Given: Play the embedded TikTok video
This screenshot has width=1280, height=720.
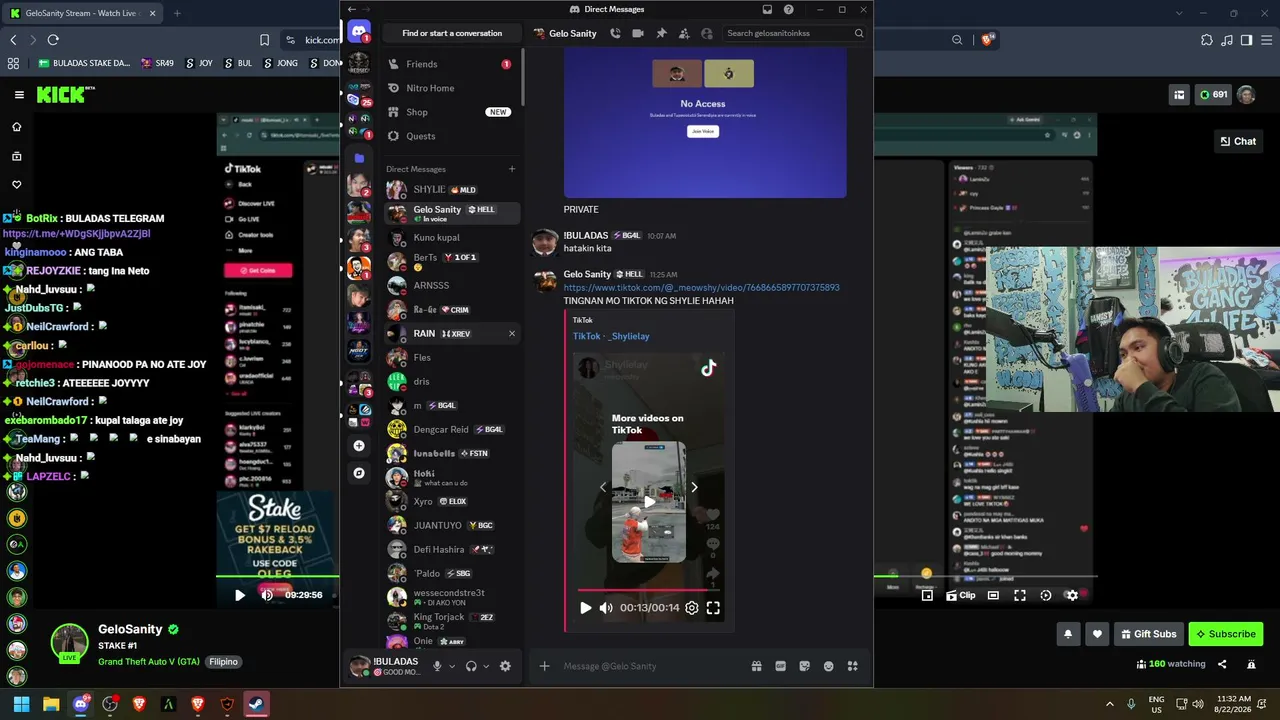Looking at the screenshot, I should coord(586,607).
